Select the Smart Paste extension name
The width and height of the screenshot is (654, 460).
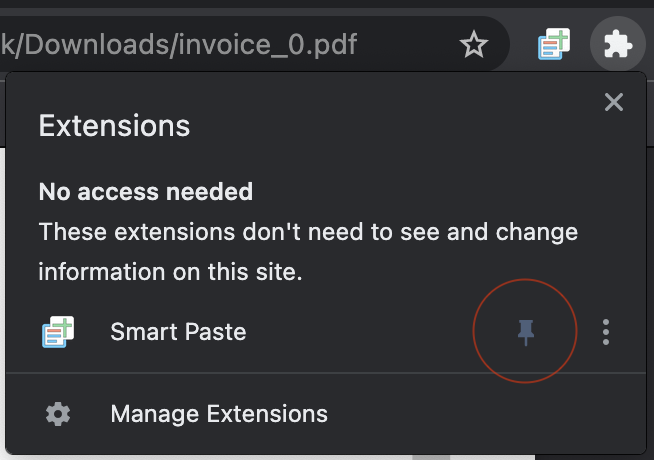[x=178, y=332]
